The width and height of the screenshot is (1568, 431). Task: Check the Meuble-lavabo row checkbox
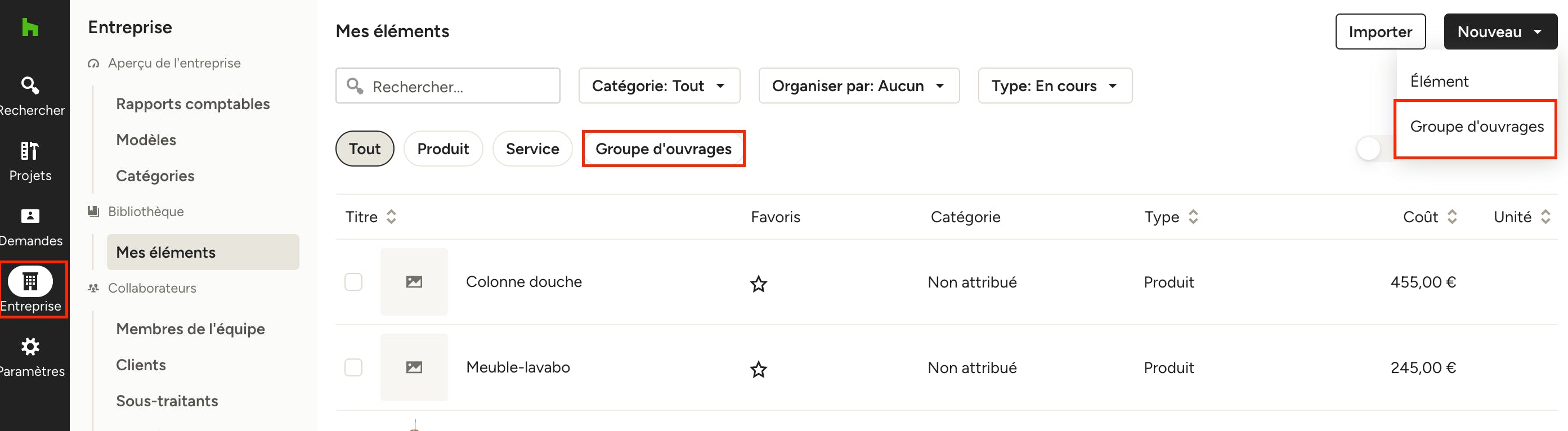coord(353,367)
